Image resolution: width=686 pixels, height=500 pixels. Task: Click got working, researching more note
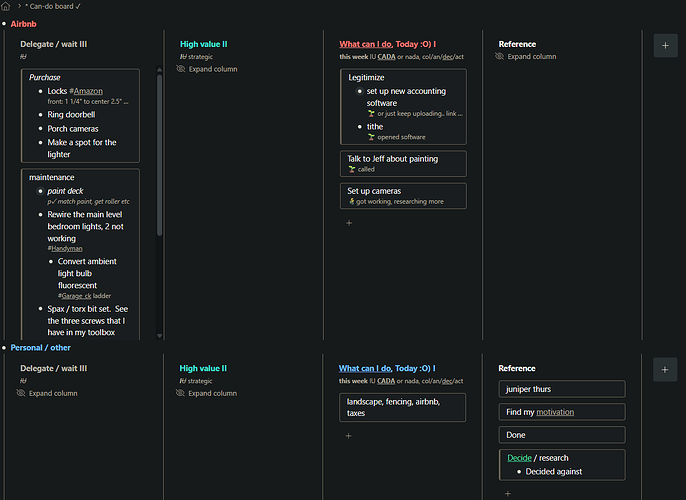pos(400,202)
